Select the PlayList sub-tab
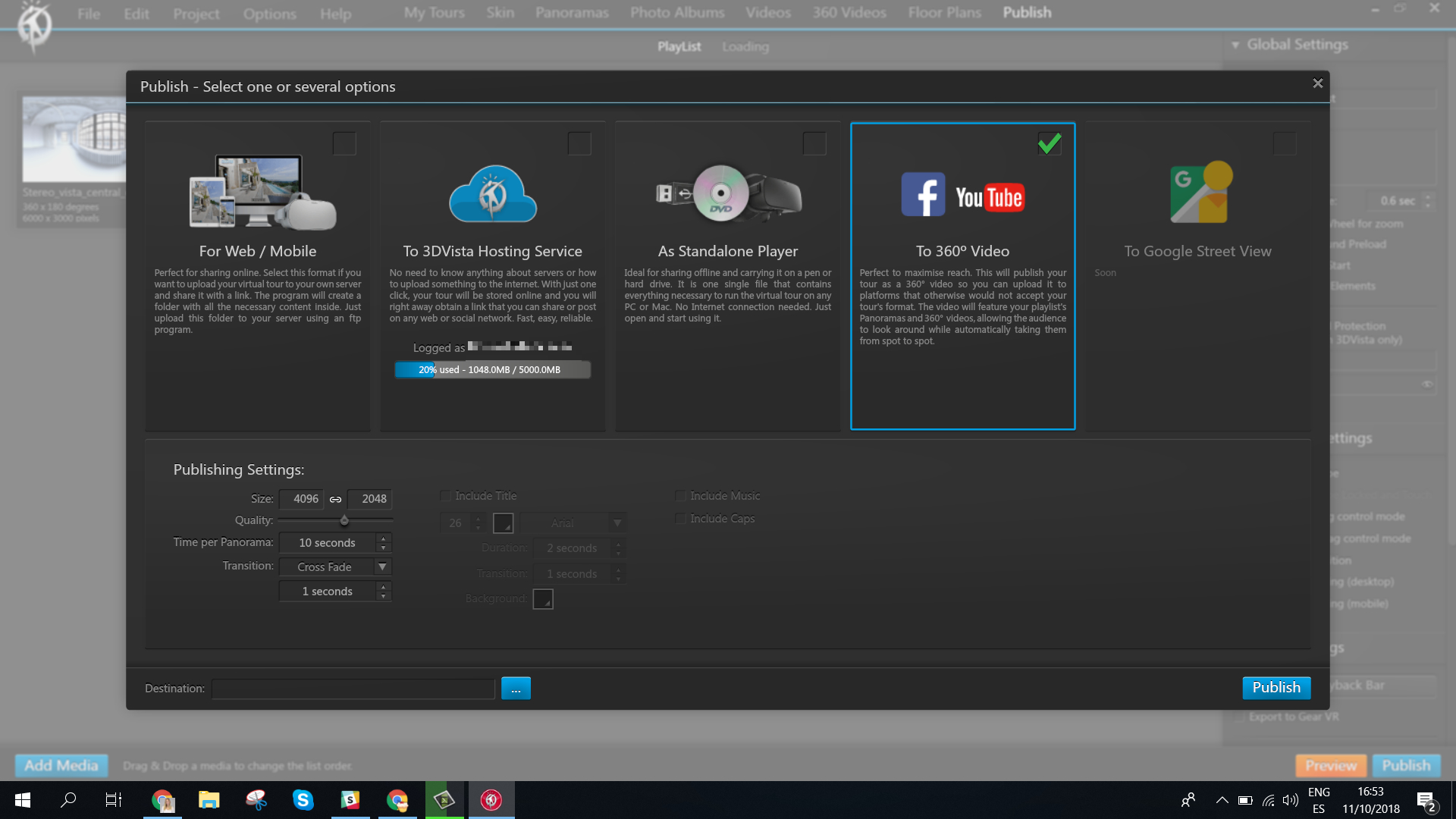This screenshot has height=819, width=1456. [679, 46]
